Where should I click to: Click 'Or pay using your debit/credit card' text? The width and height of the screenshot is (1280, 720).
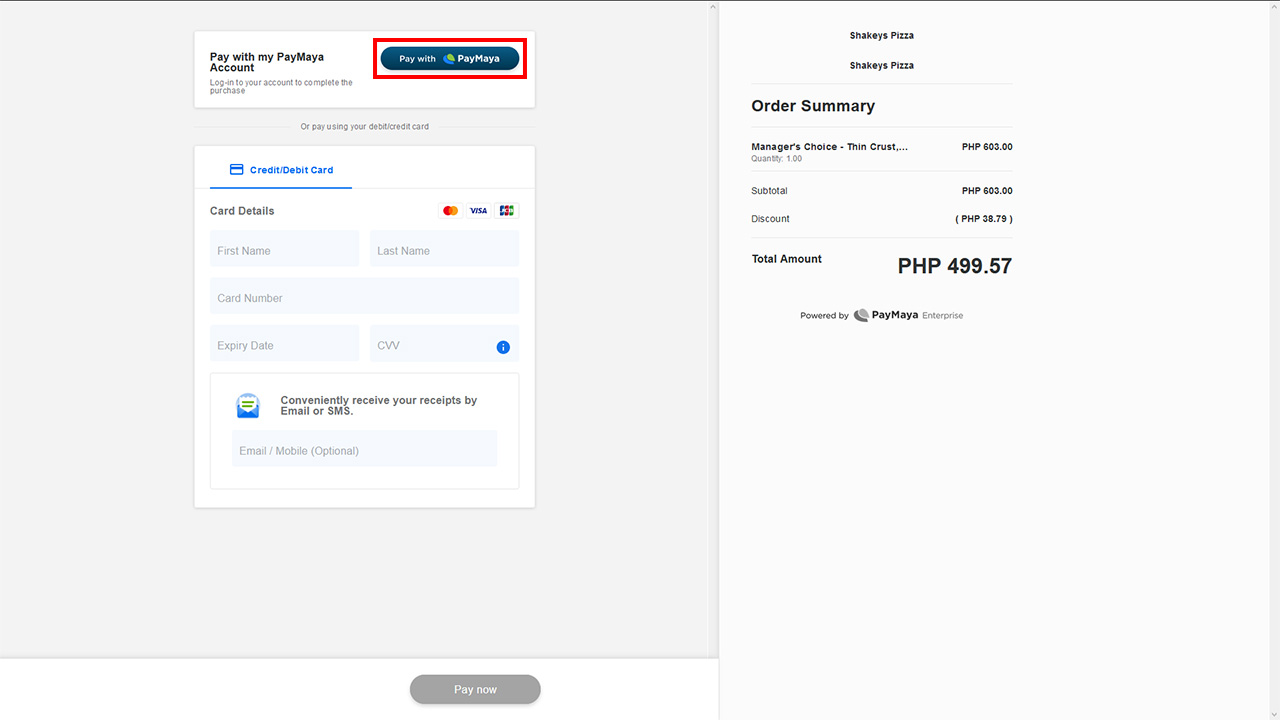(365, 127)
